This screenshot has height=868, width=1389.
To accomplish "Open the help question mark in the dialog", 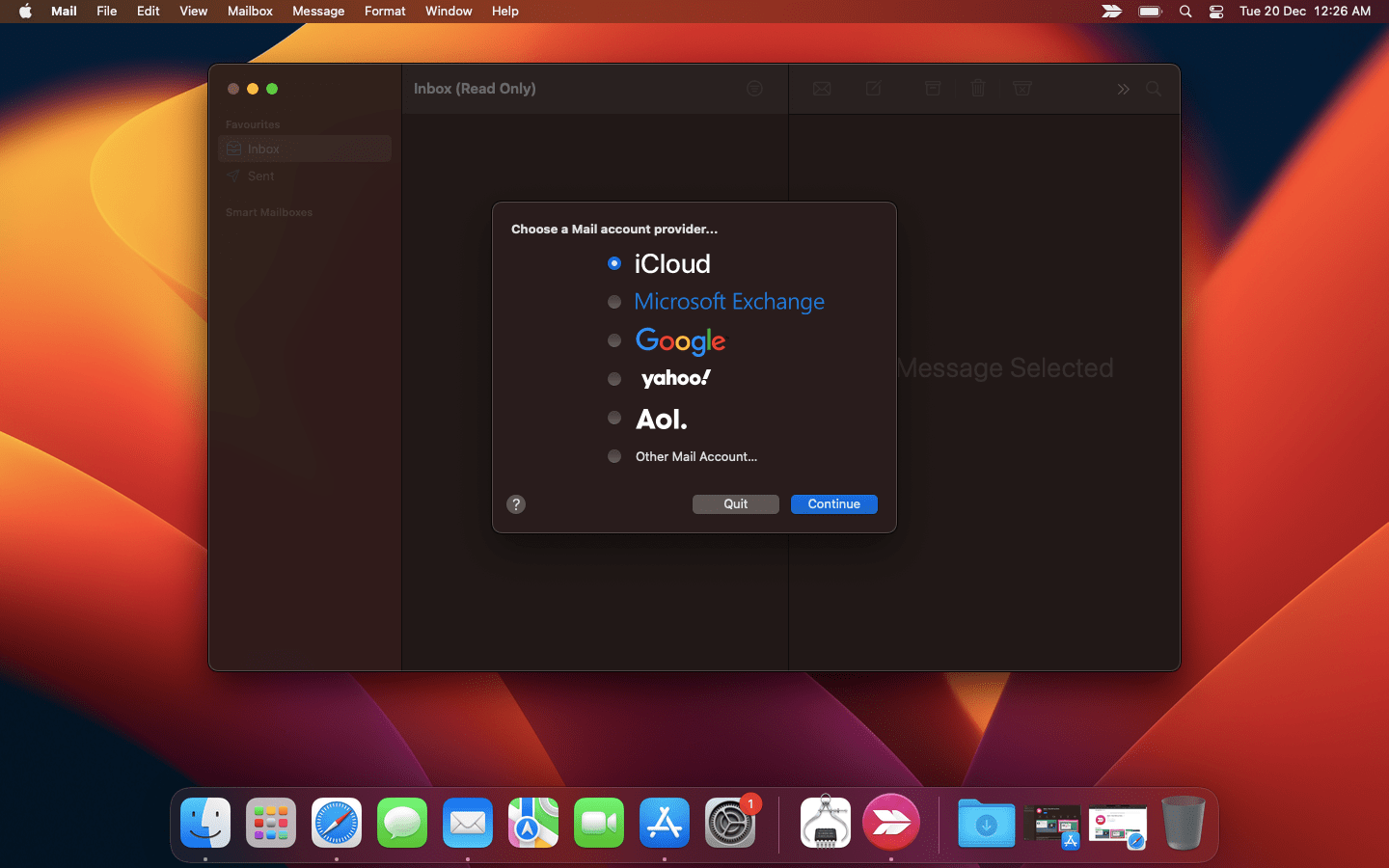I will pos(515,504).
